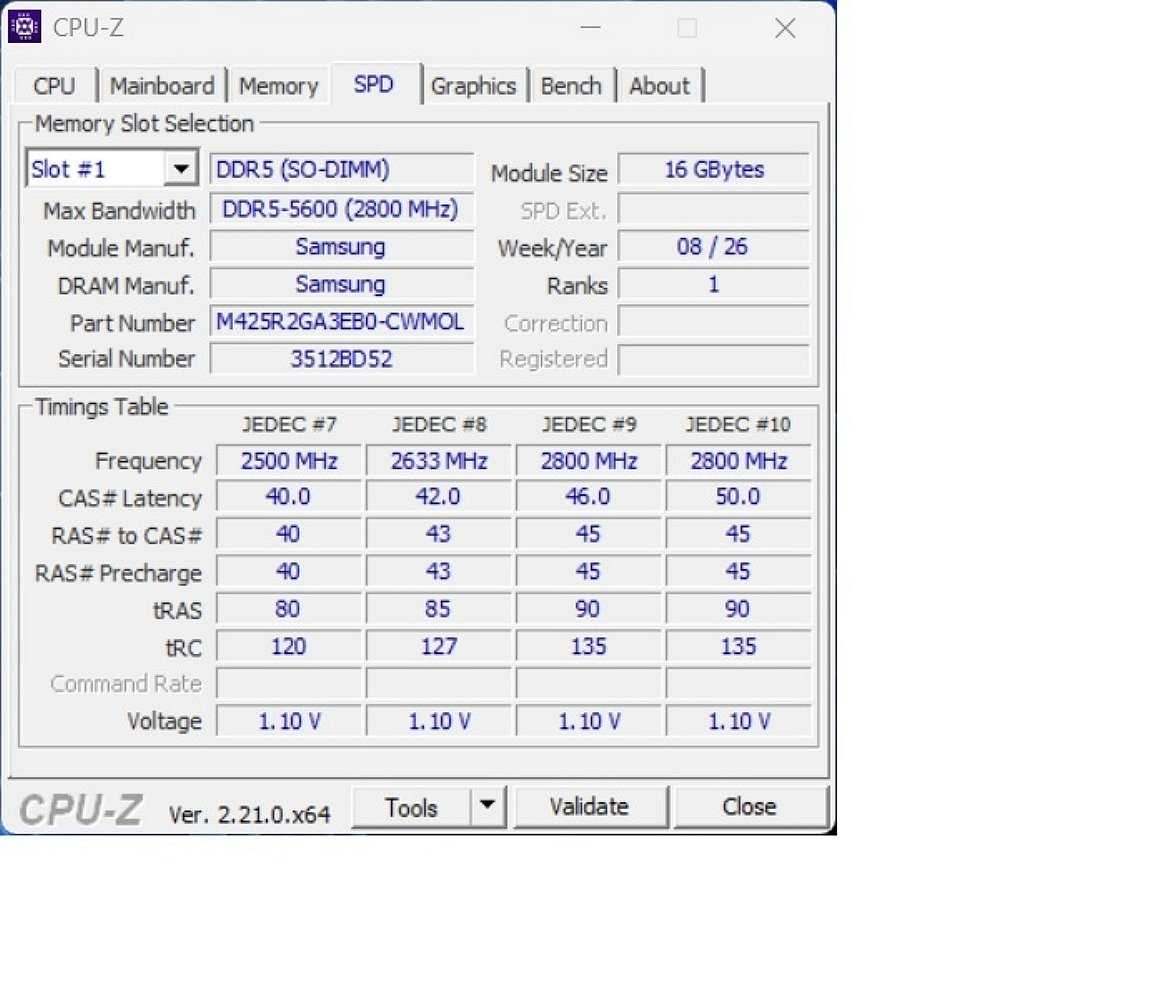Viewport: 1157px width, 999px height.
Task: Select the SPD tab
Action: pos(373,84)
